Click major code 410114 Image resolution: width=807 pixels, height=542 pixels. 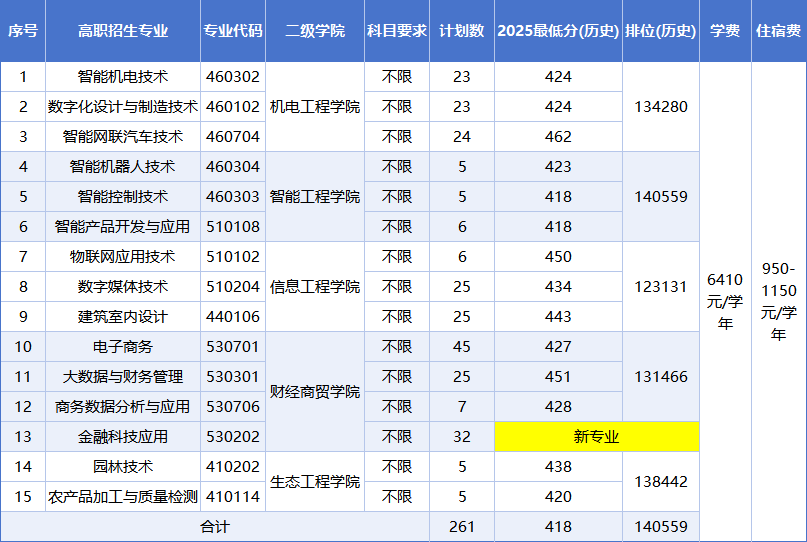click(233, 497)
